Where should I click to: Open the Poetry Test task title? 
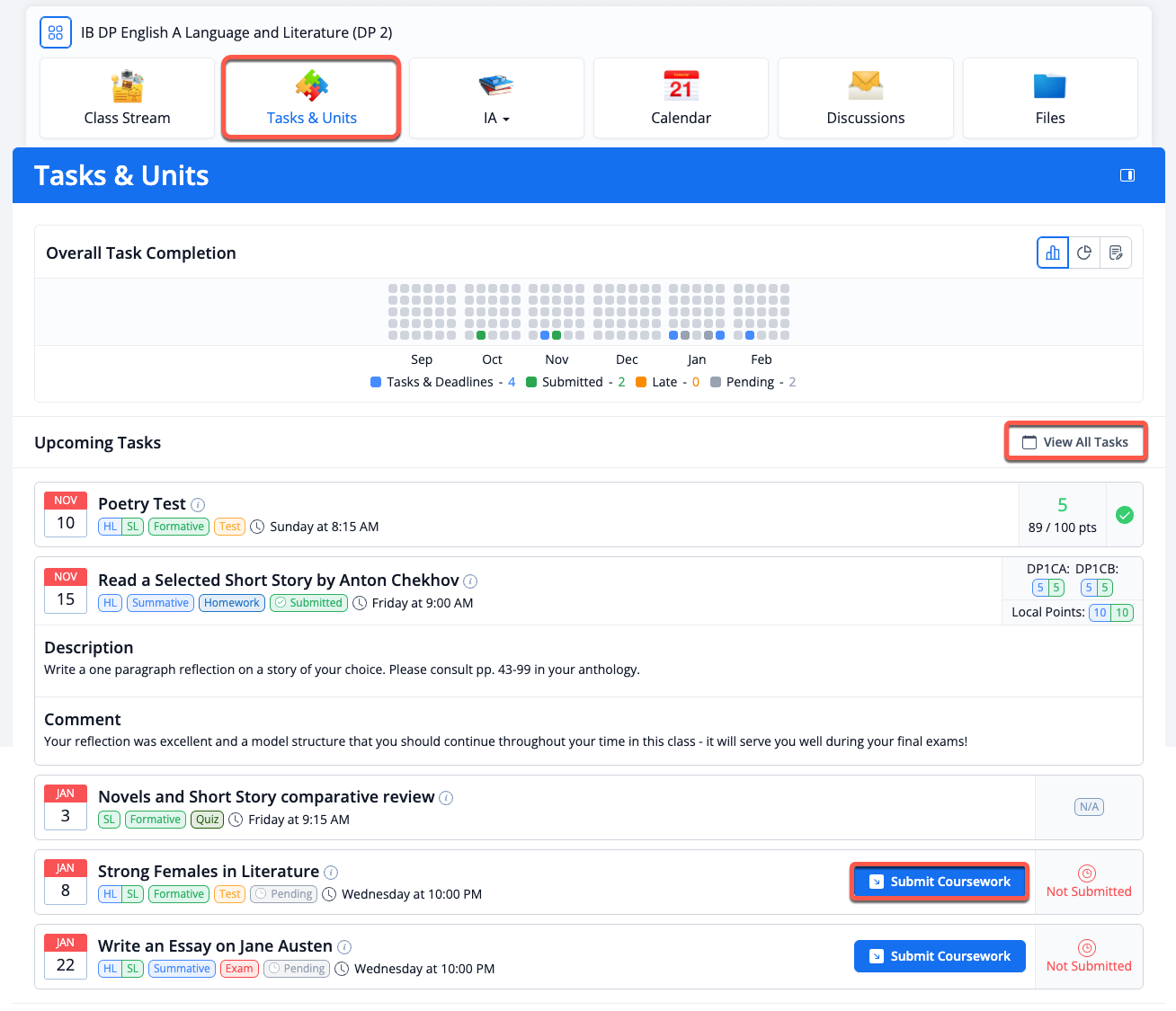point(142,504)
